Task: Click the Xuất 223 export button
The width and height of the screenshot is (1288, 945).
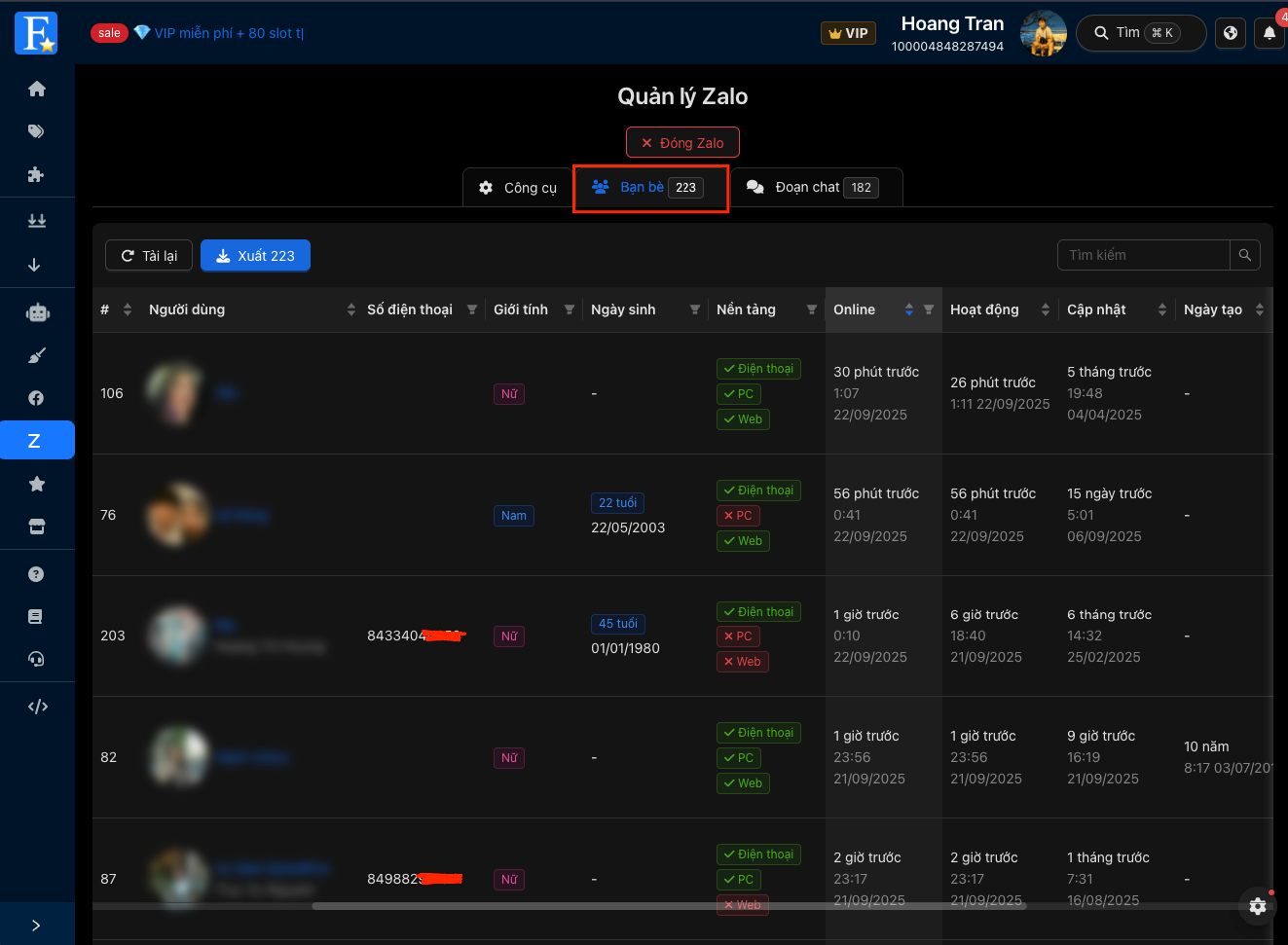Action: (x=255, y=255)
